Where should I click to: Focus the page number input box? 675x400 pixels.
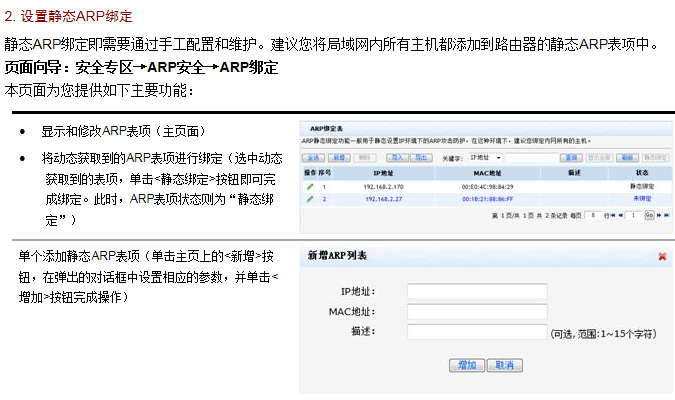pyautogui.click(x=633, y=215)
